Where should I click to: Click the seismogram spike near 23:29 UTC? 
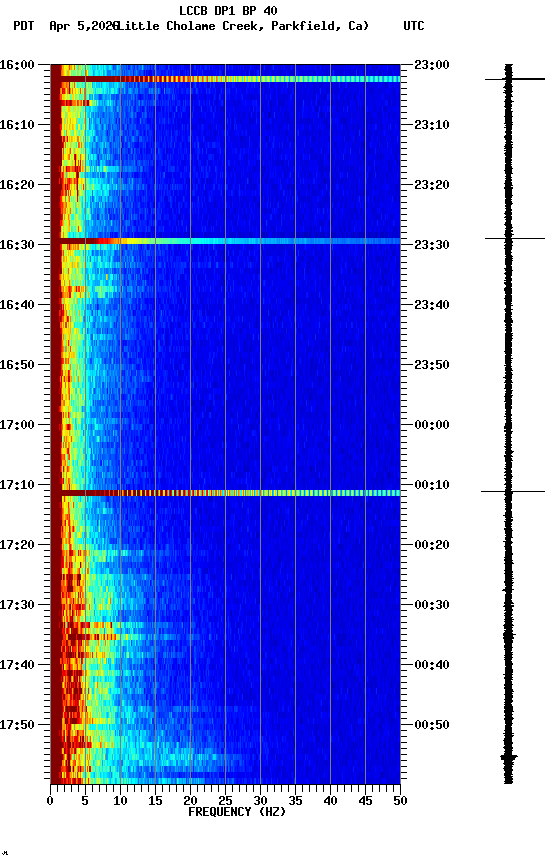point(515,239)
